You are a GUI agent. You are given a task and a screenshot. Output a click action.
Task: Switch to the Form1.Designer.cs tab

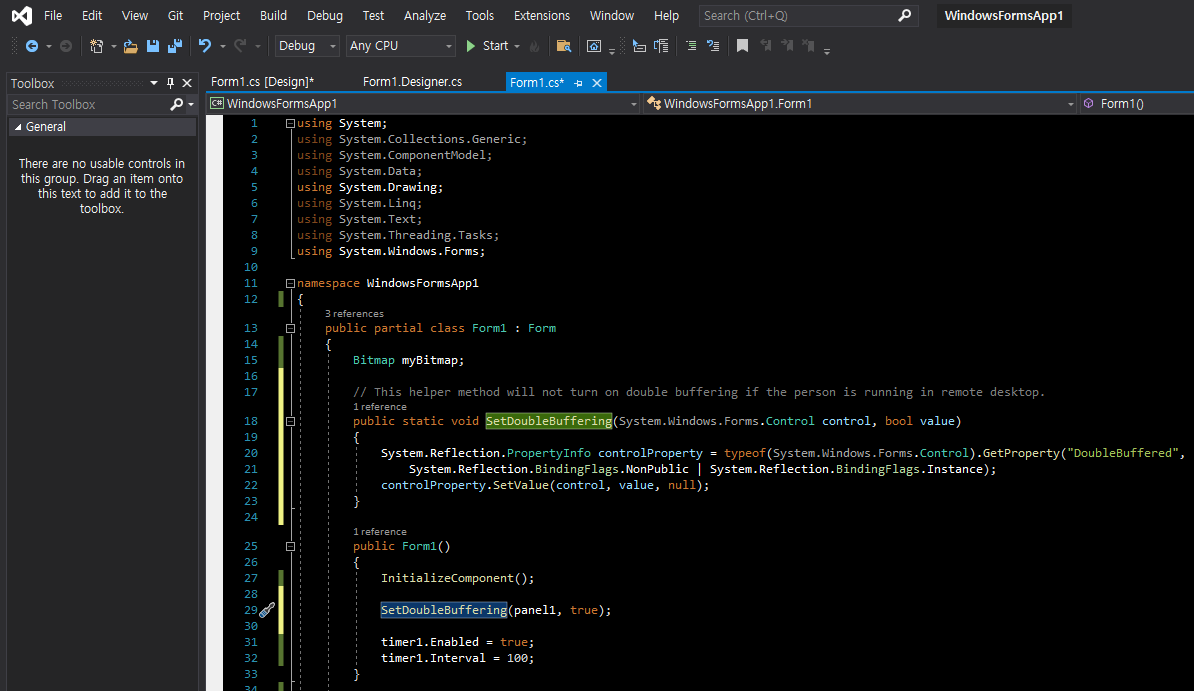(412, 82)
